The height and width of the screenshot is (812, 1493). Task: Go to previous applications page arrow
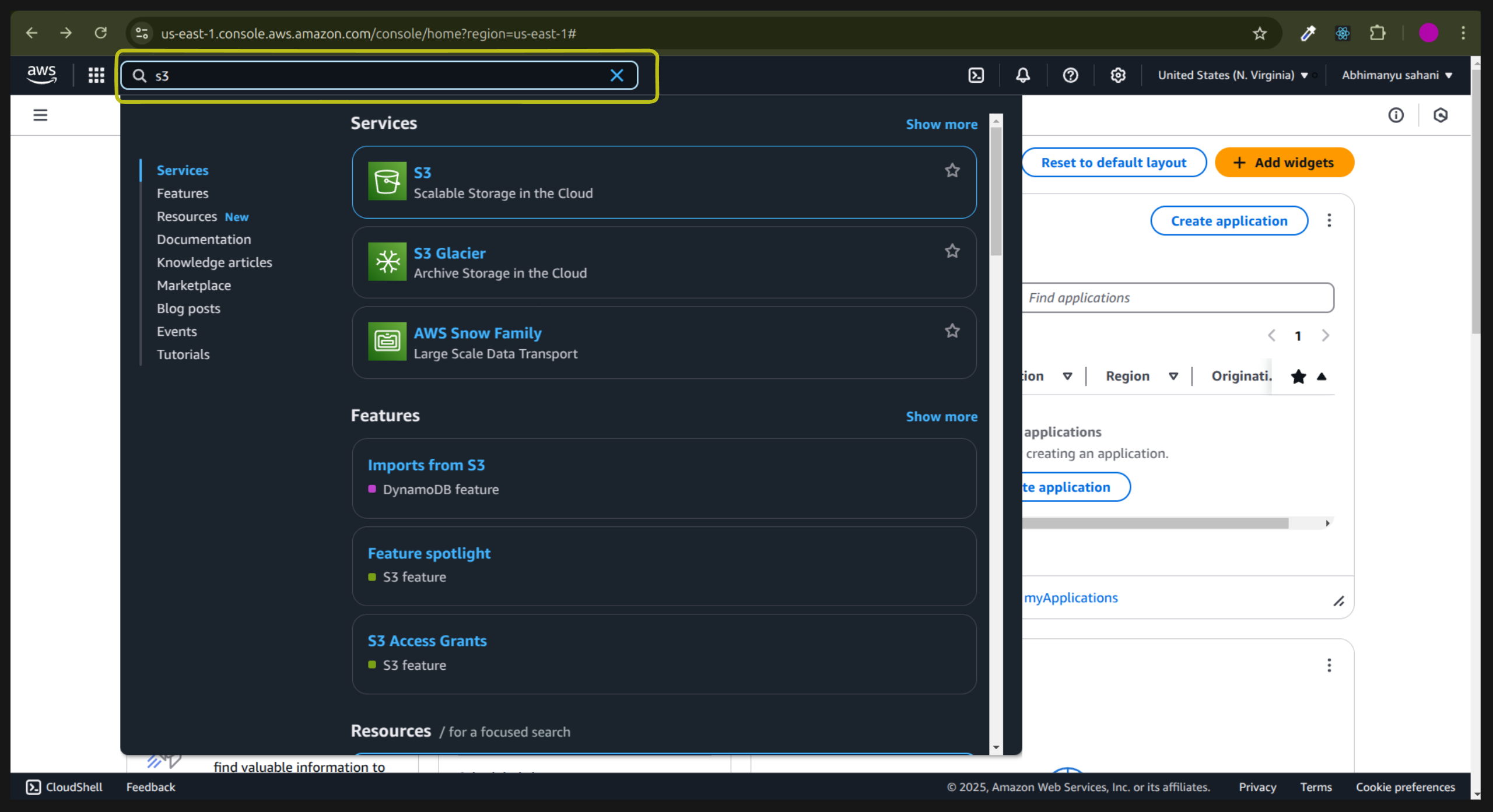pyautogui.click(x=1272, y=336)
